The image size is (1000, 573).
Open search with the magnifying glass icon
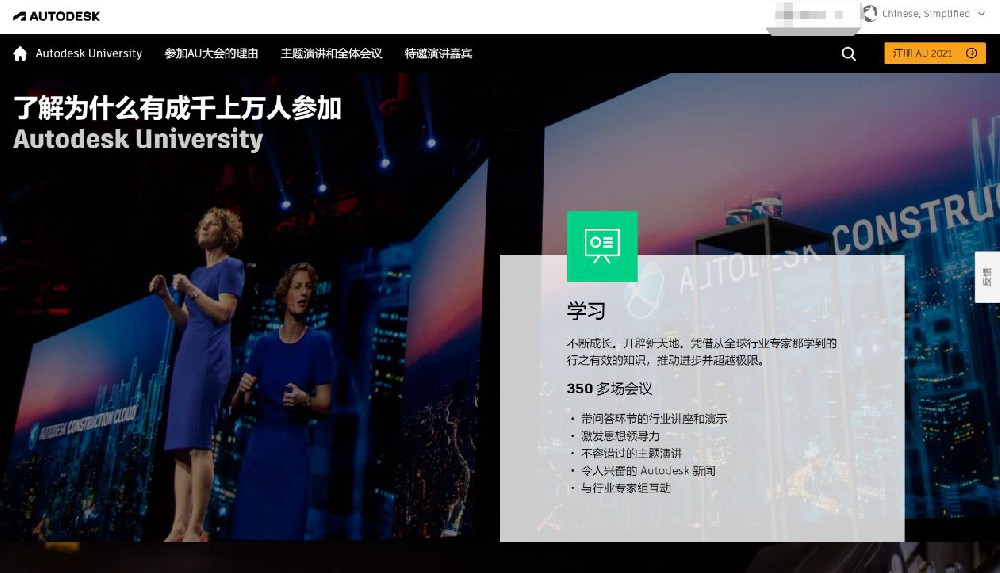click(x=849, y=54)
